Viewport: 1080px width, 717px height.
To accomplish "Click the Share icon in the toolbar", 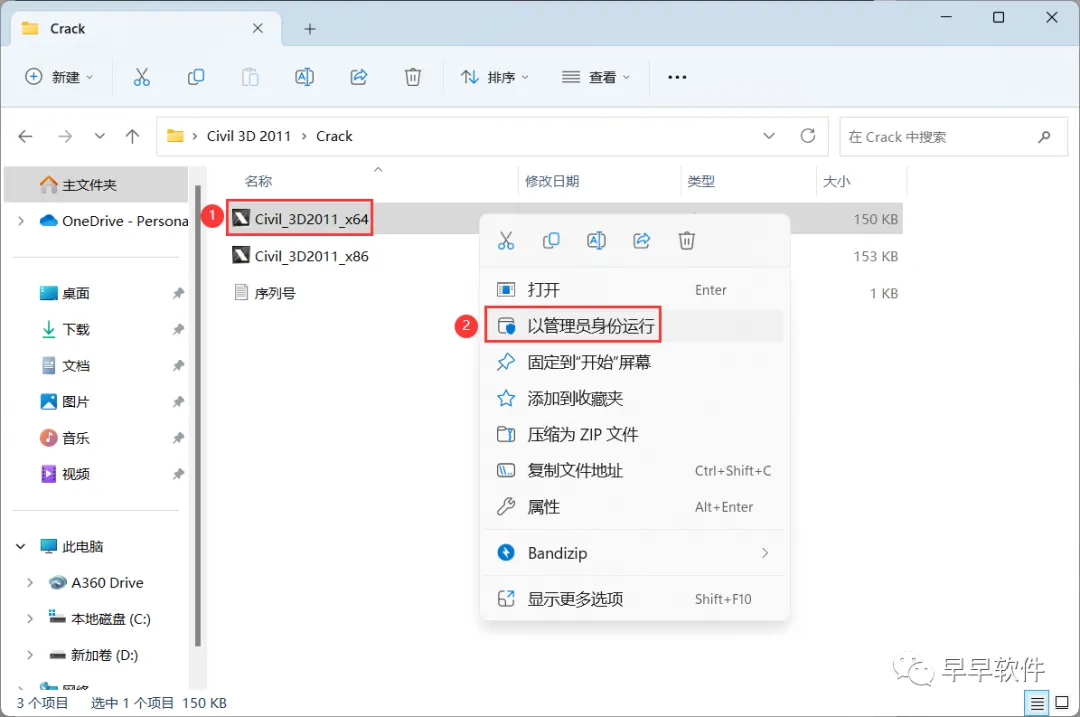I will click(x=359, y=77).
